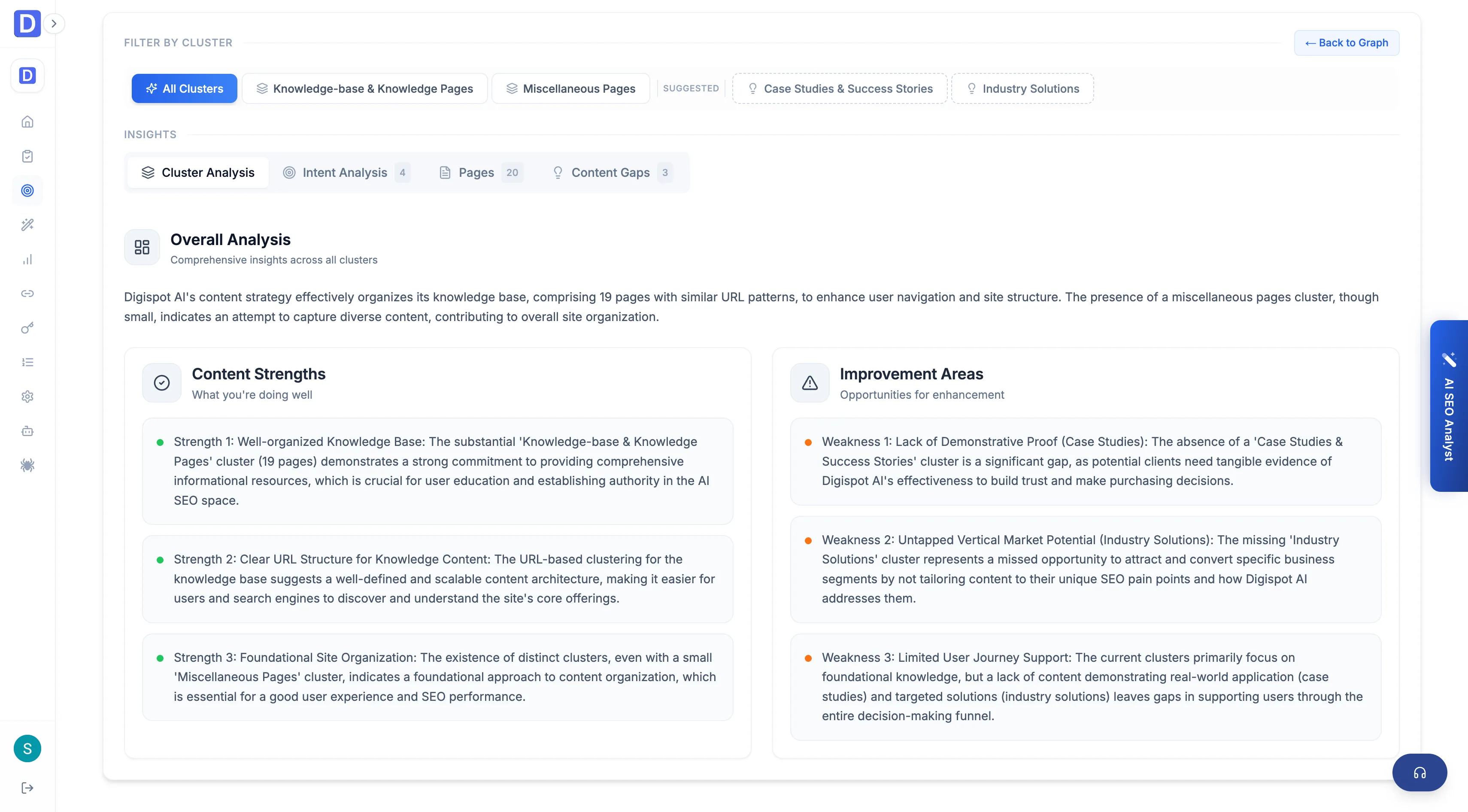
Task: Select suggested Case Studies & Success Stories
Action: coord(840,88)
